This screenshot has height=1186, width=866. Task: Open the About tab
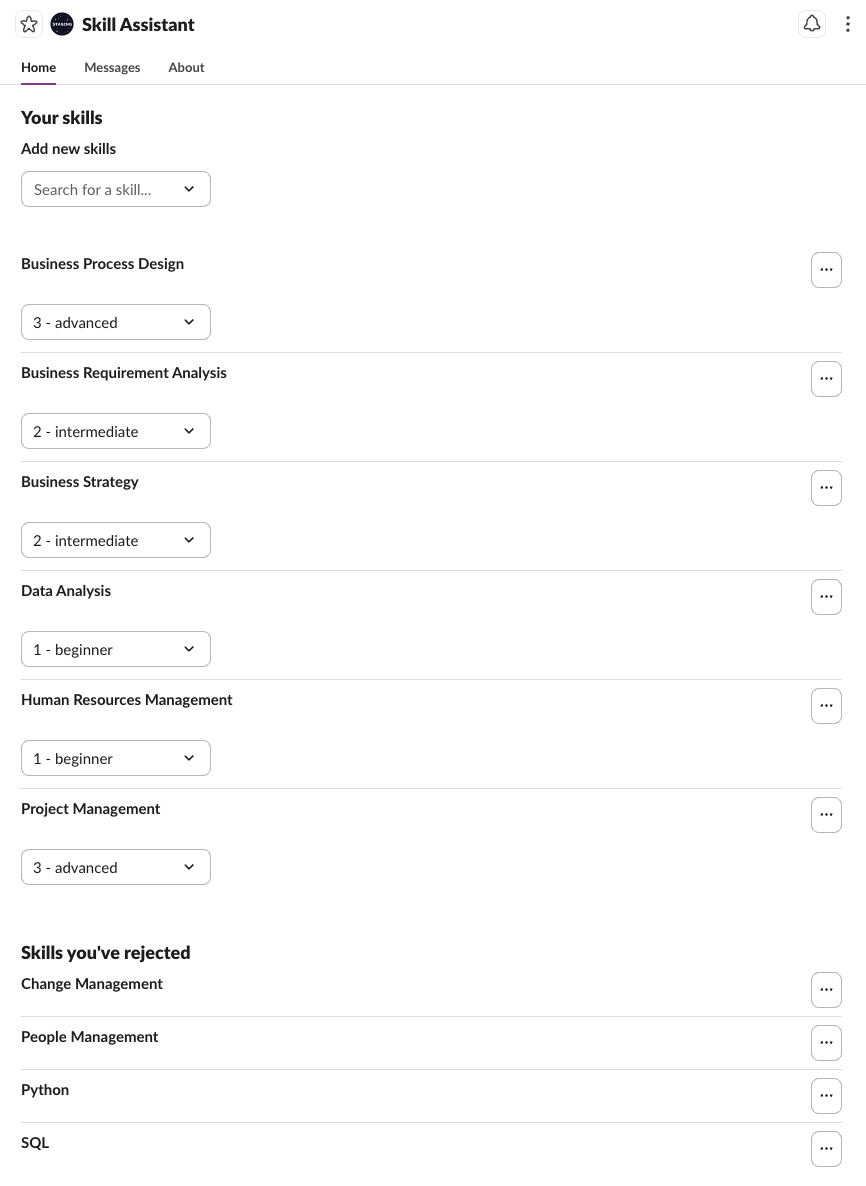186,67
